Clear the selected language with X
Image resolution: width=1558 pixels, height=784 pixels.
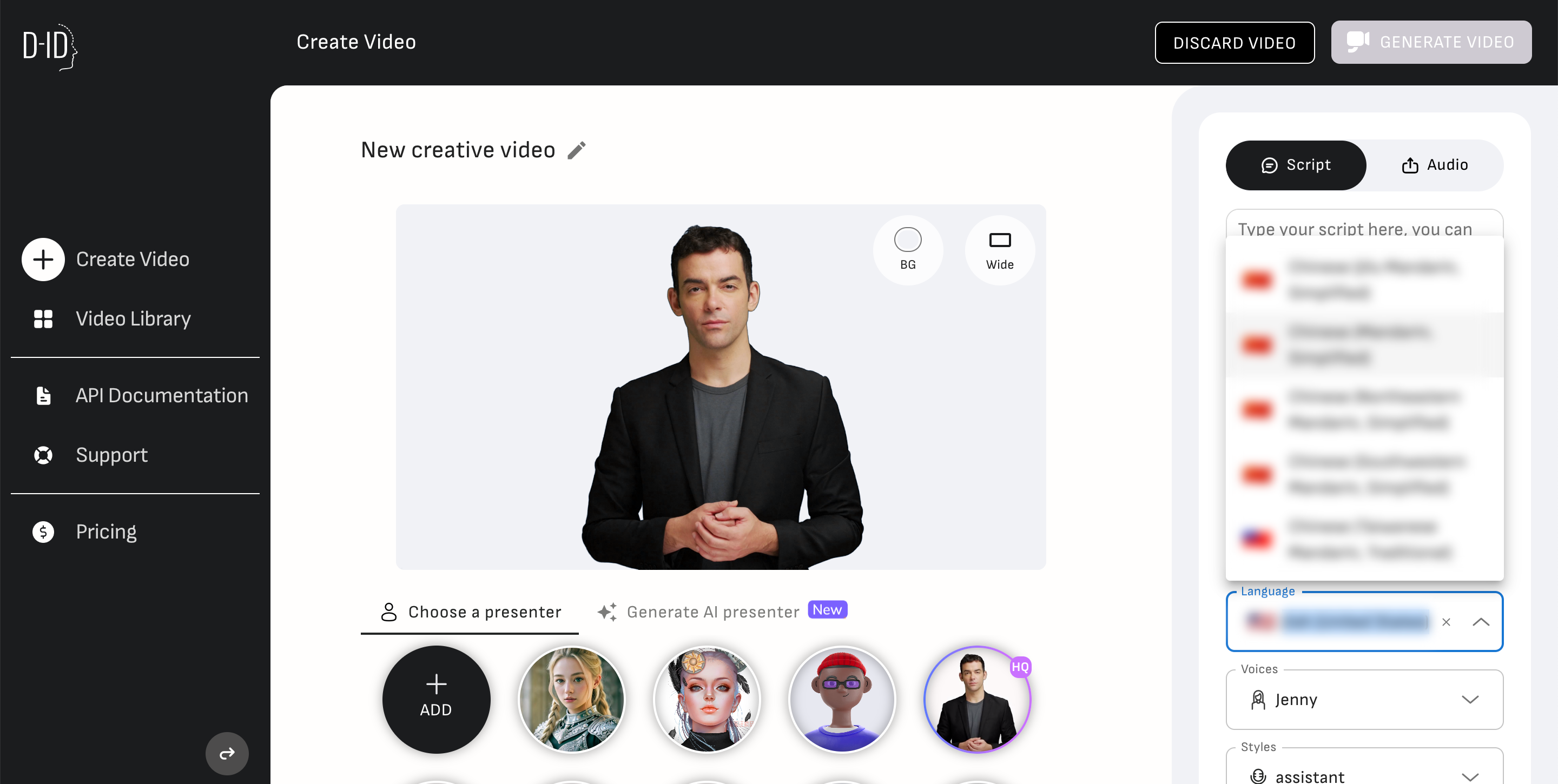(1445, 622)
